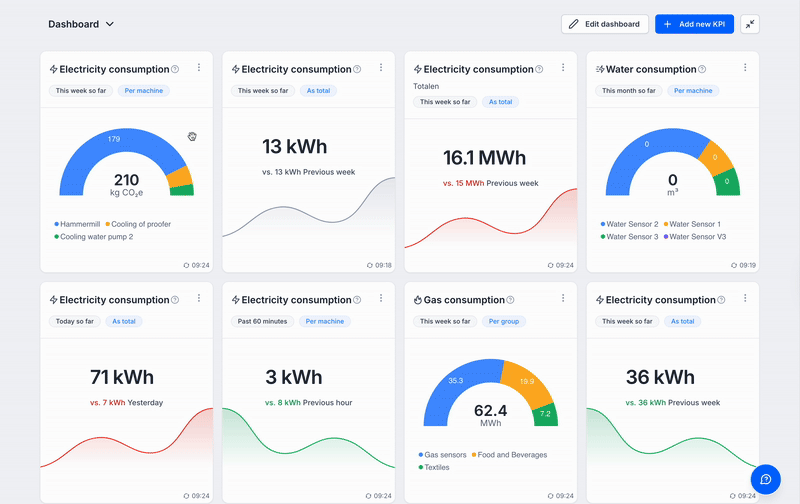Click help icon on 13 kWh card title
The width and height of the screenshot is (800, 504).
(357, 69)
